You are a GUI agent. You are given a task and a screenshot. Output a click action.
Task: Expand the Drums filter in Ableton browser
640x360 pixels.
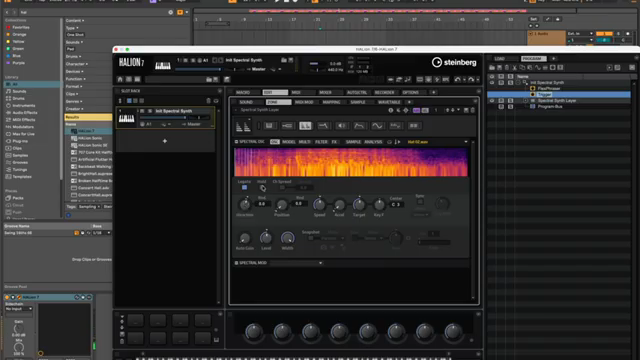coord(73,56)
